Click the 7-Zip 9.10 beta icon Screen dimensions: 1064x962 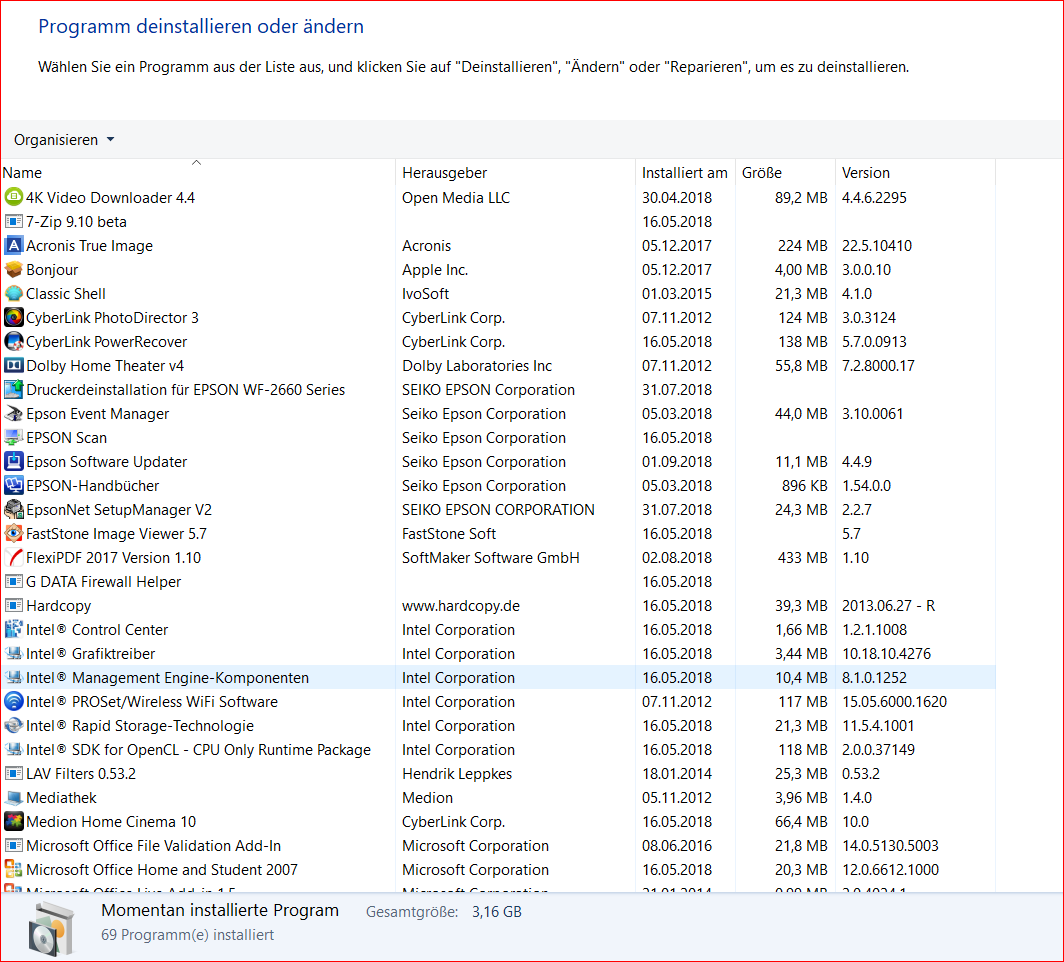pyautogui.click(x=14, y=222)
